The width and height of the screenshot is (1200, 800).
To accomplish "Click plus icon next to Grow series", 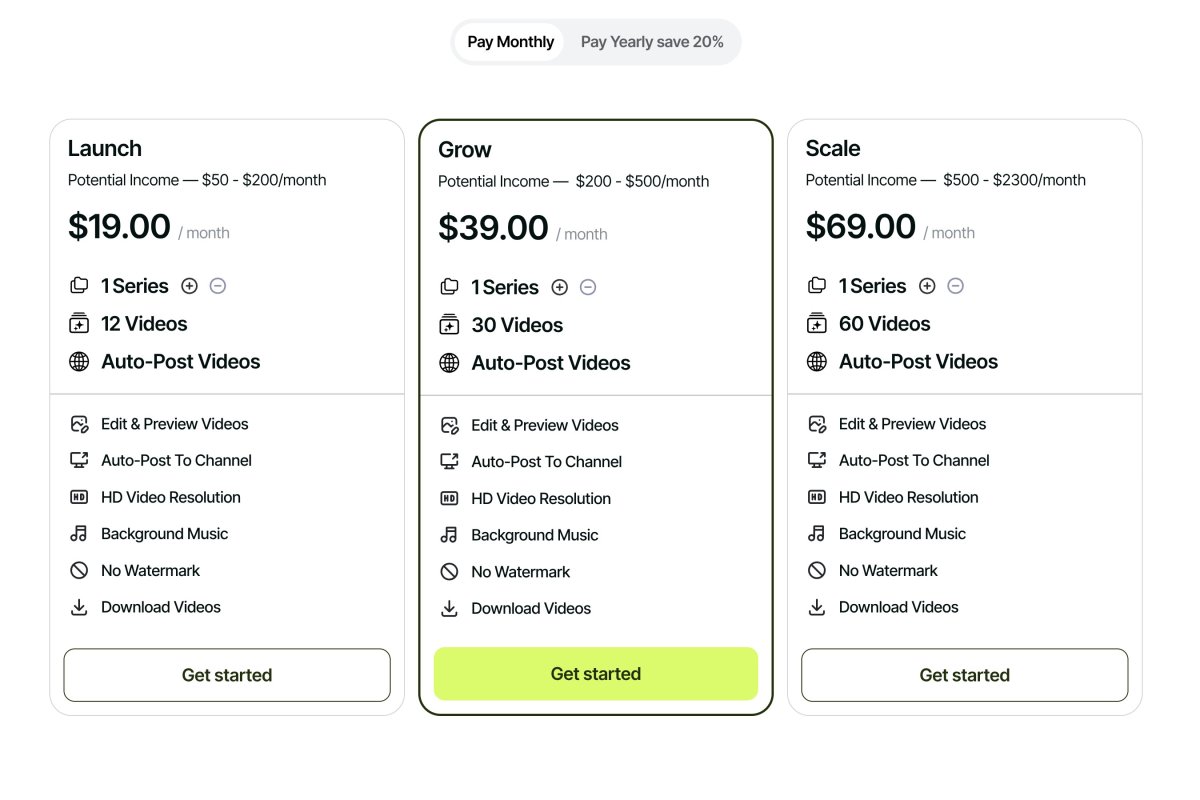I will 560,287.
